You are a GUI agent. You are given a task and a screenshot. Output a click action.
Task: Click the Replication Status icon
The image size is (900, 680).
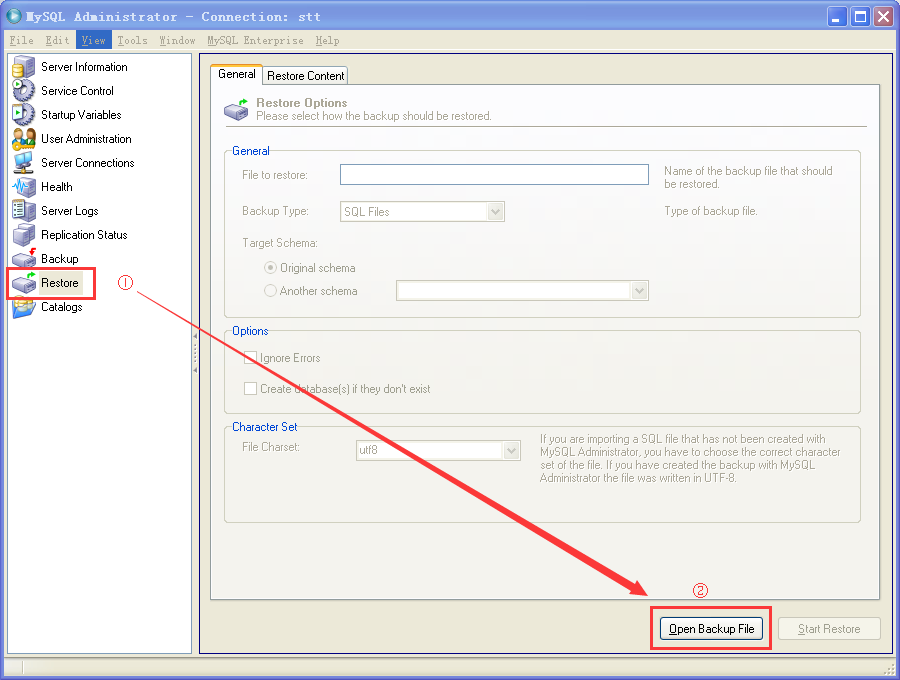[24, 235]
